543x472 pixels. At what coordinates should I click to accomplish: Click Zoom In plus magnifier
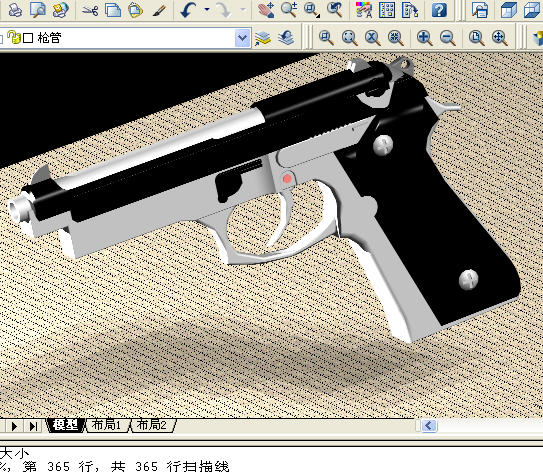[425, 38]
